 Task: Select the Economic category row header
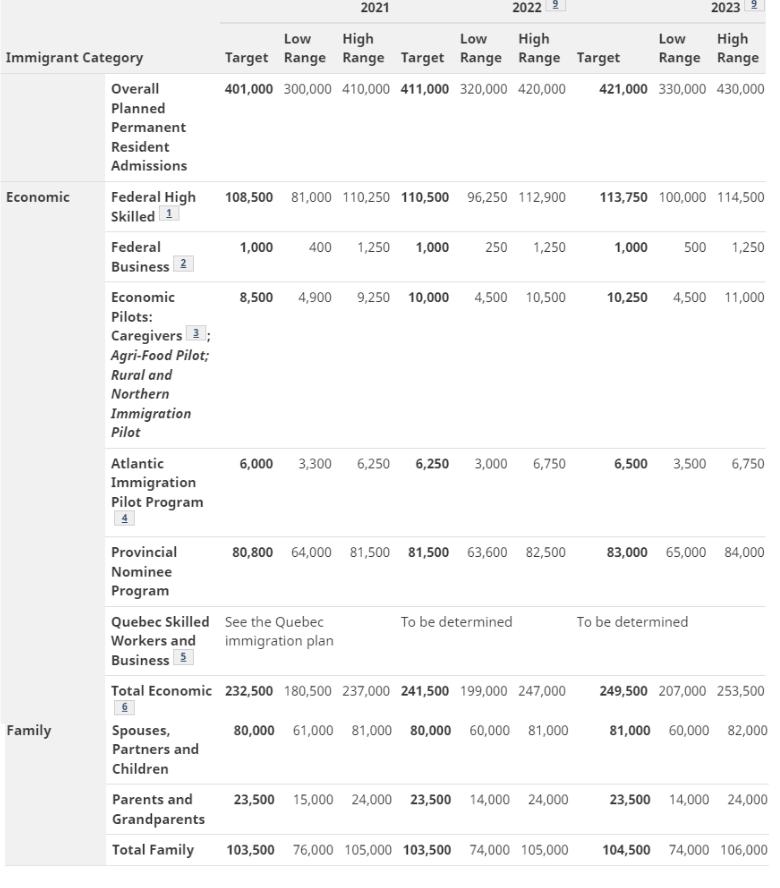(x=37, y=197)
